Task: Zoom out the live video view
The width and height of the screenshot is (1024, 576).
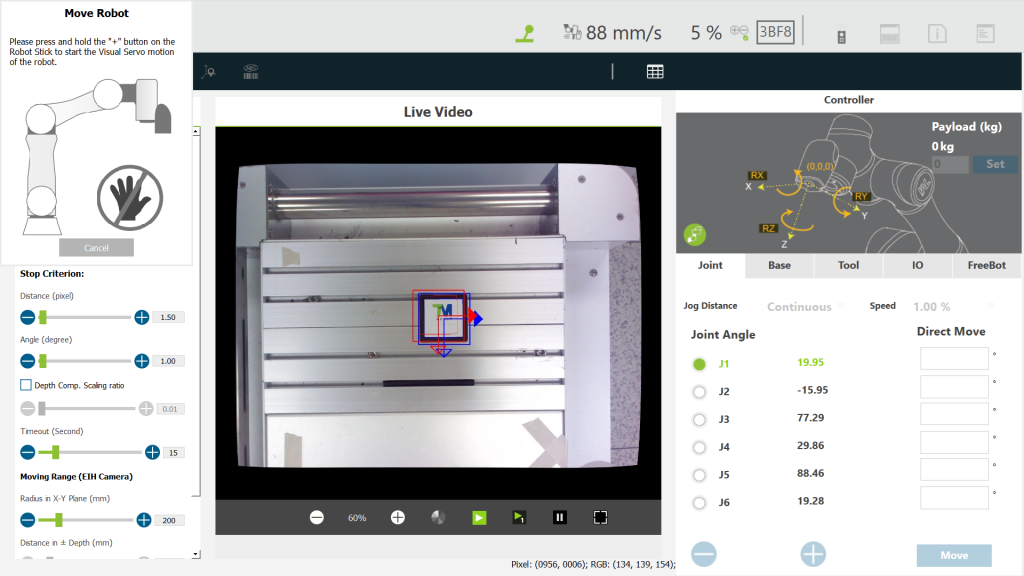Action: [317, 517]
